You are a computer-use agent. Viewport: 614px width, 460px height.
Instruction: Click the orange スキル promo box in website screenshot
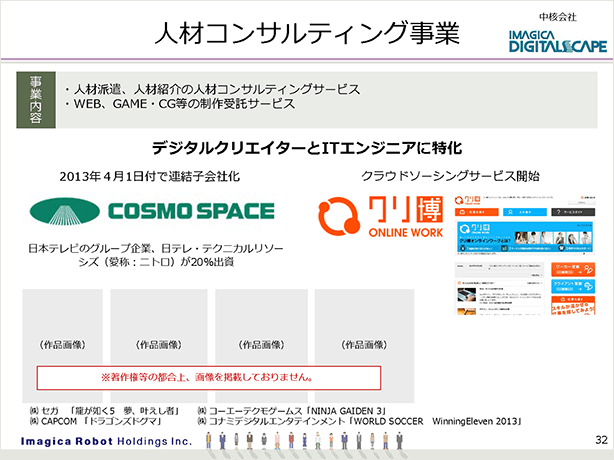click(573, 305)
